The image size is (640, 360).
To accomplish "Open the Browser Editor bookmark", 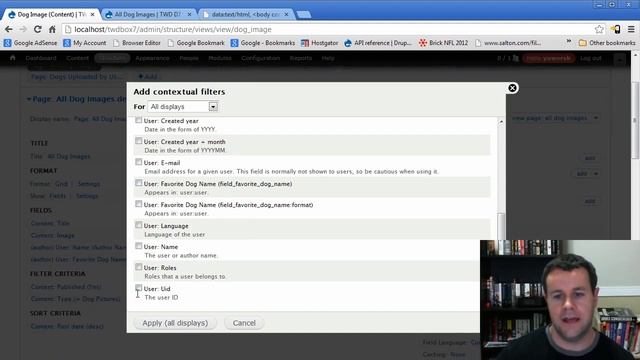I will coord(137,42).
